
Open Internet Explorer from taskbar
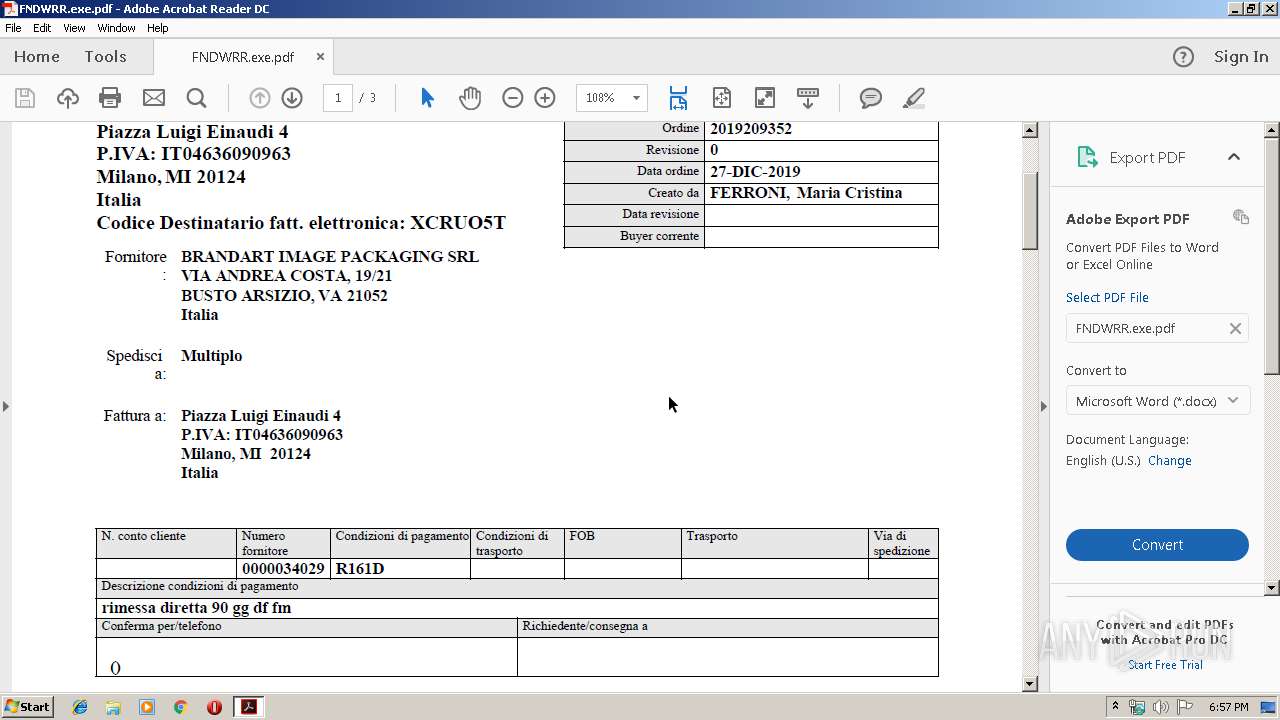click(x=80, y=707)
